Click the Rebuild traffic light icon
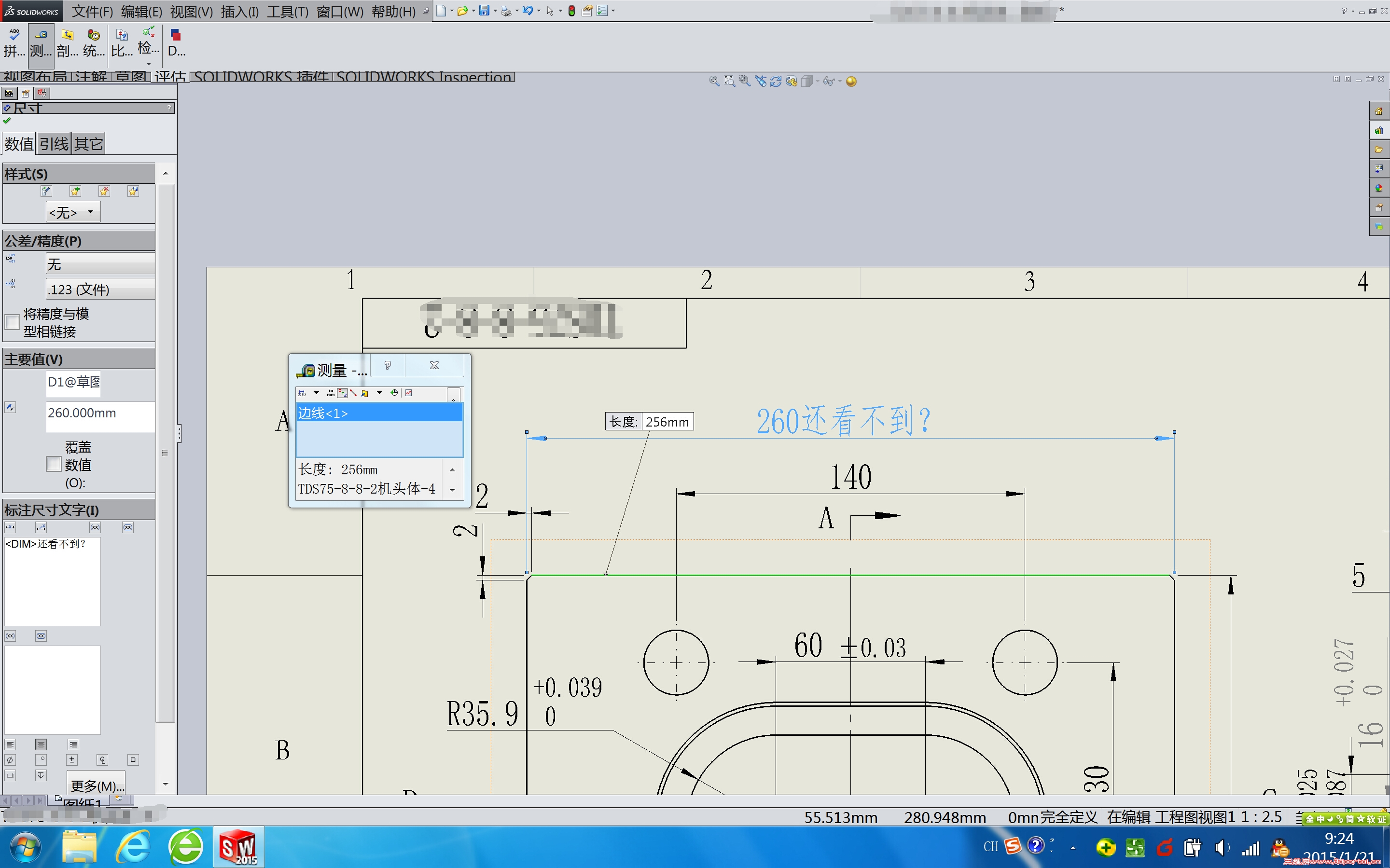Image resolution: width=1390 pixels, height=868 pixels. (x=571, y=10)
